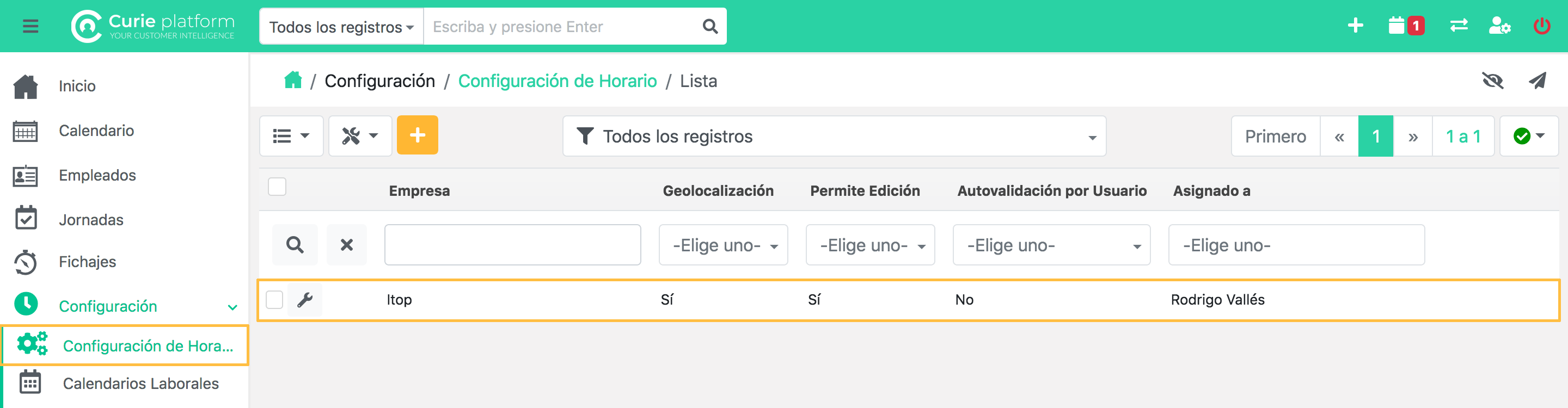The width and height of the screenshot is (1568, 408).
Task: Click the paper plane send icon
Action: click(1537, 81)
